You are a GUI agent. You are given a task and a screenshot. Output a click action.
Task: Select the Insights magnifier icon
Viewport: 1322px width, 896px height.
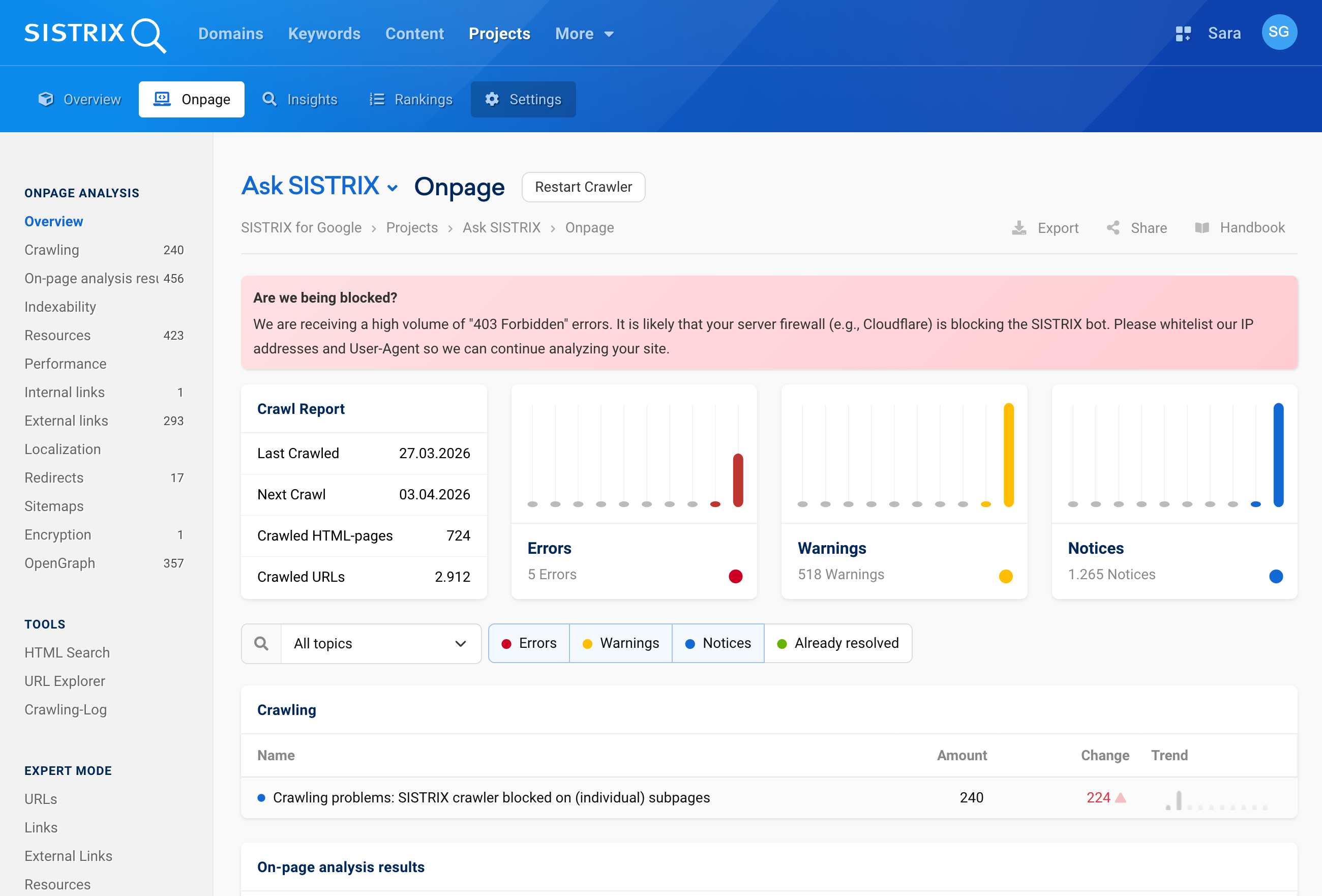(x=269, y=99)
